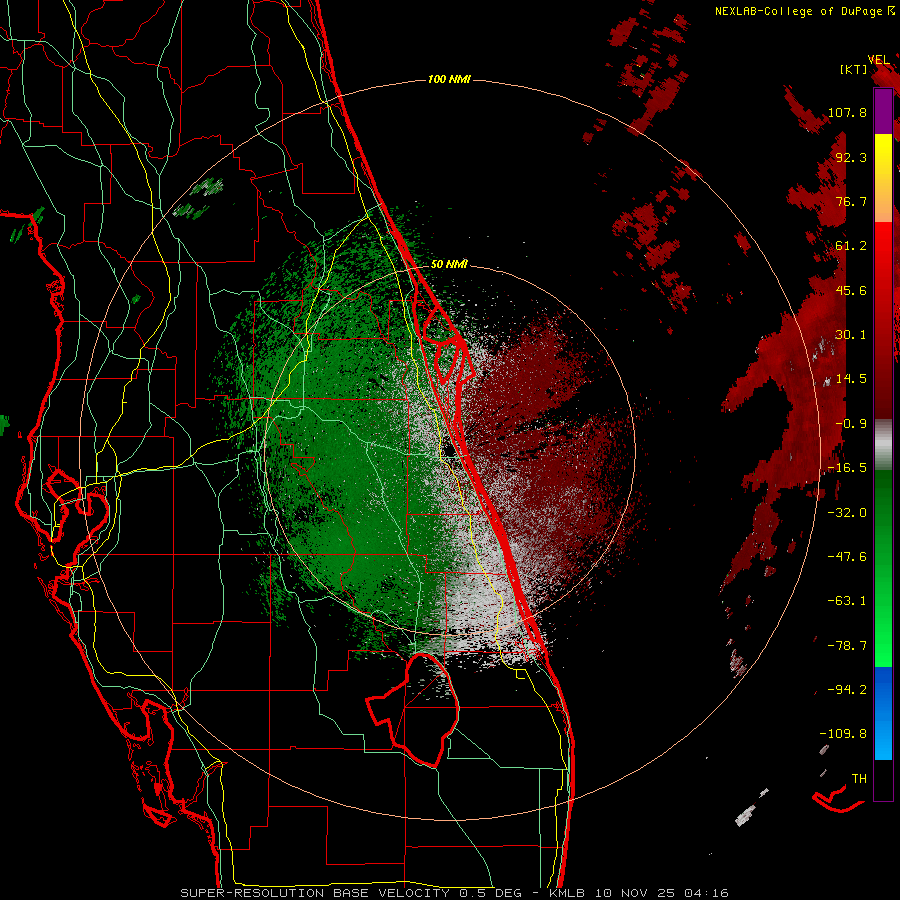Click the 61.2 value on velocity scale
The width and height of the screenshot is (900, 900).
tap(851, 246)
